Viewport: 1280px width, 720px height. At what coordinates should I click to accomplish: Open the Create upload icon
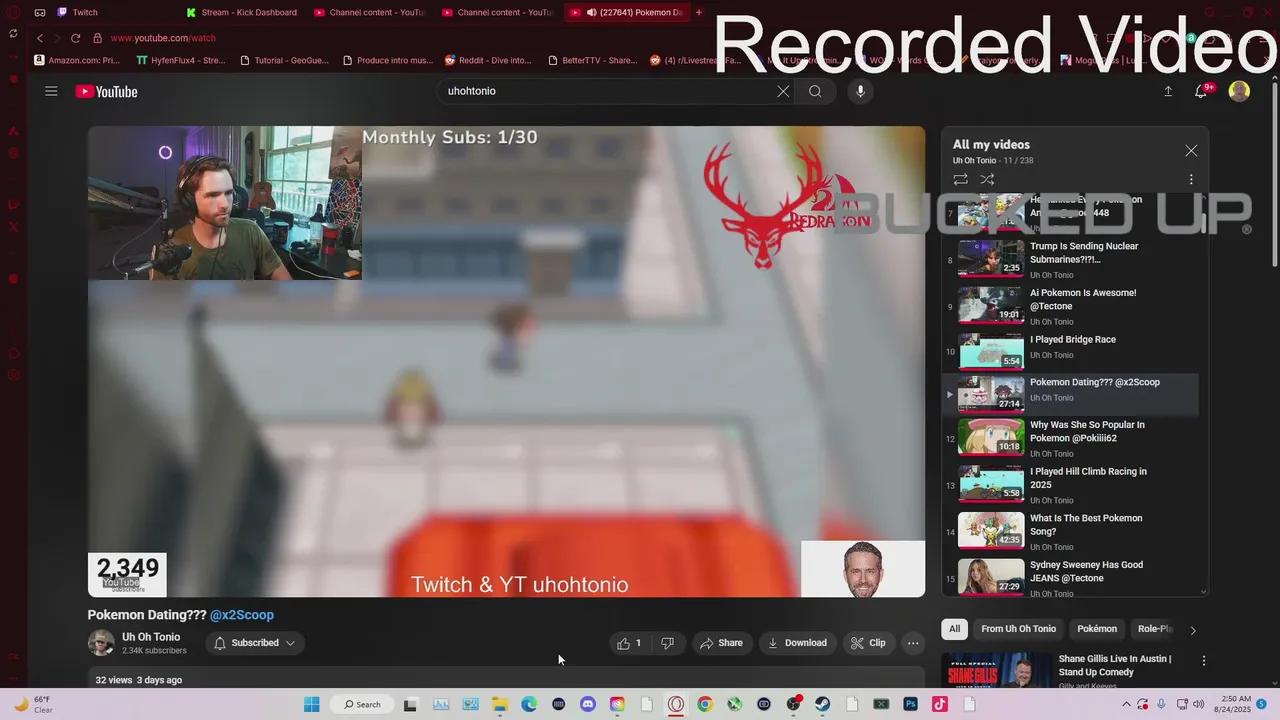(1167, 91)
